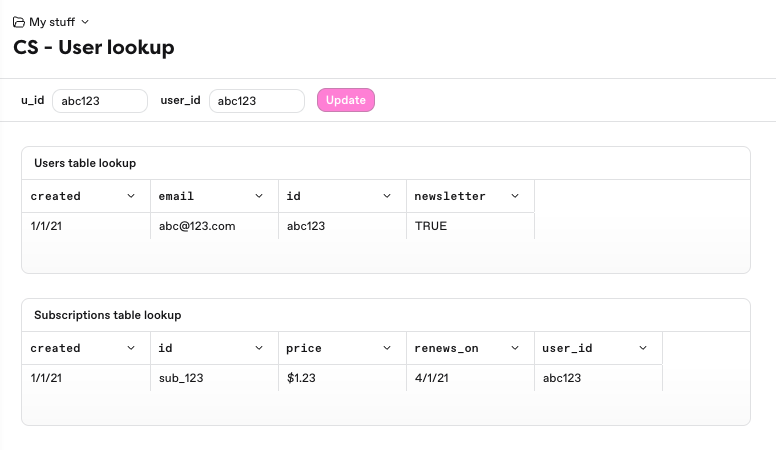The image size is (776, 450).
Task: Open id column dropdown in Users table
Action: coord(387,196)
